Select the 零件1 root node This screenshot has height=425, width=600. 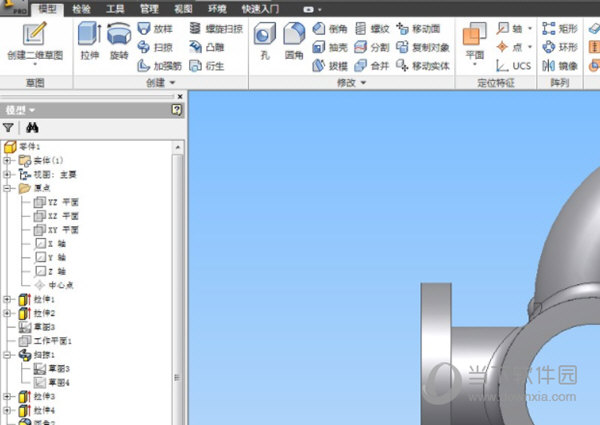[22, 147]
